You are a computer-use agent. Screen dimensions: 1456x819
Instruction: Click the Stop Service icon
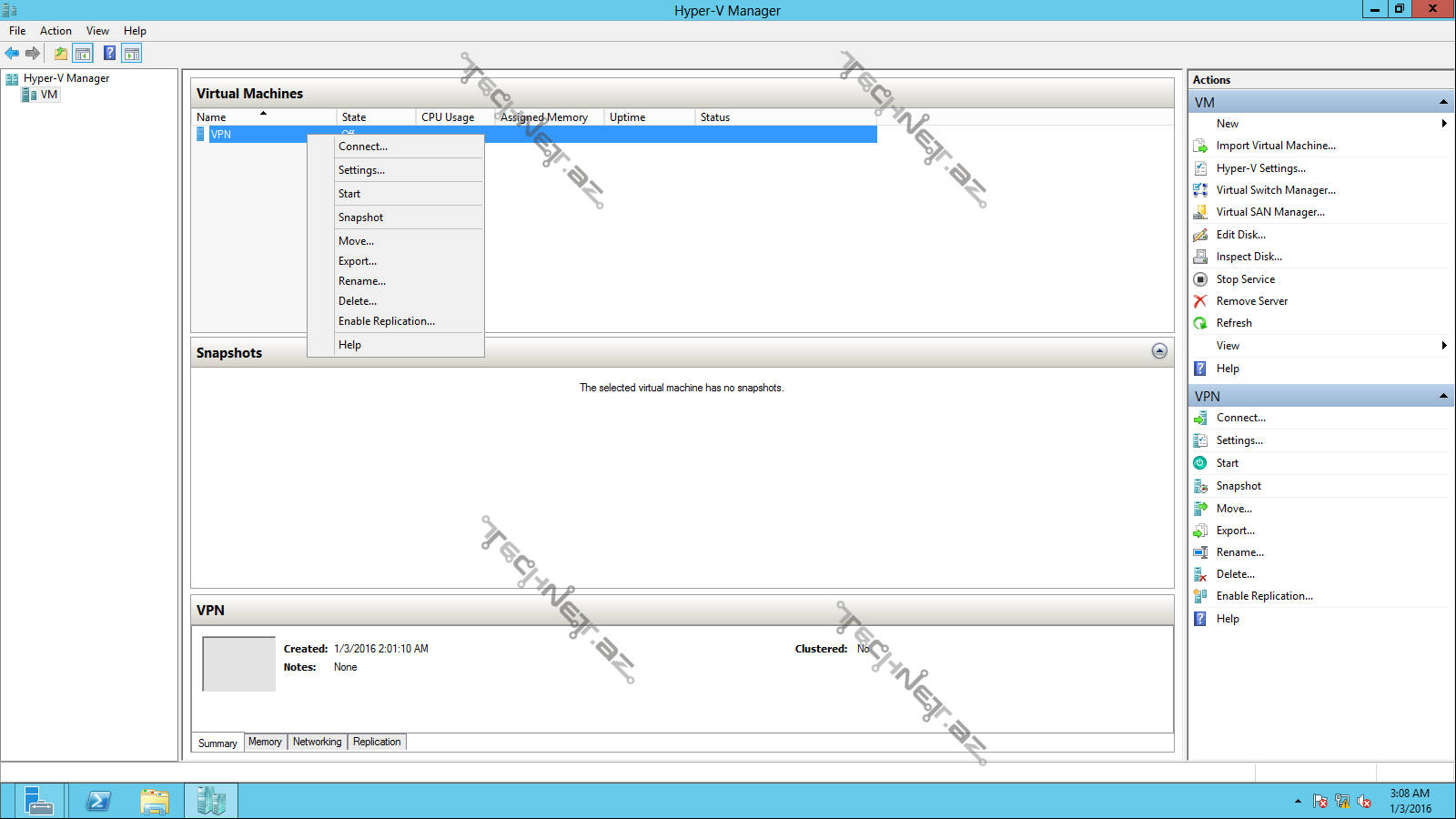(x=1200, y=279)
